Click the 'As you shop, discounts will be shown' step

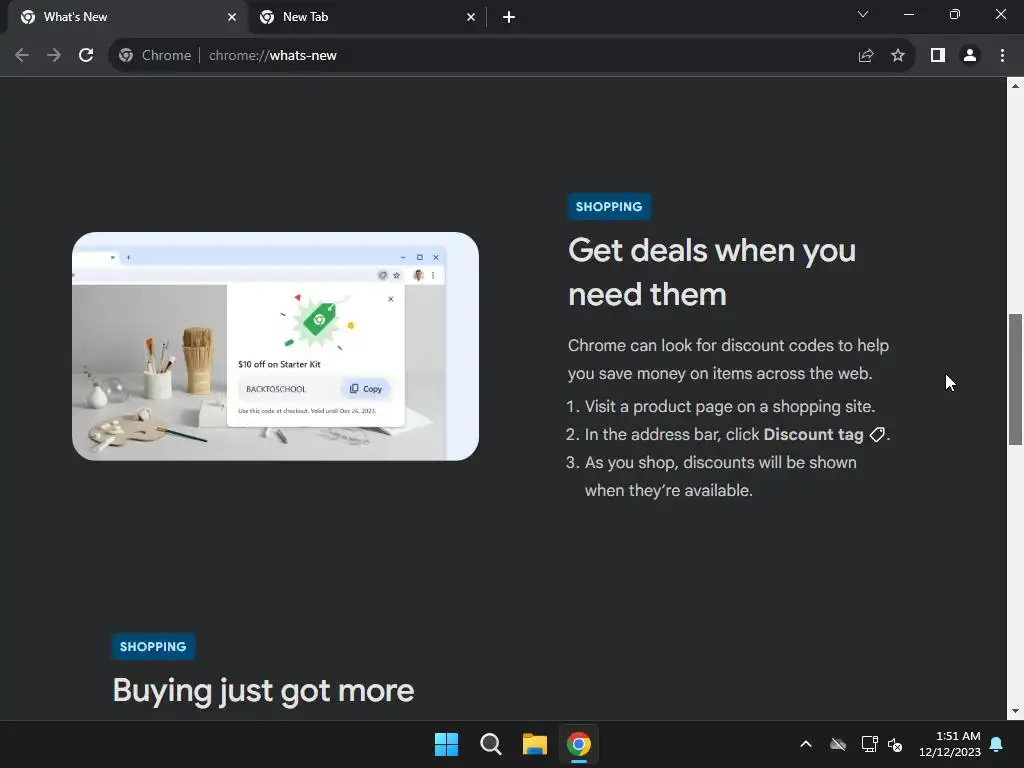(720, 476)
